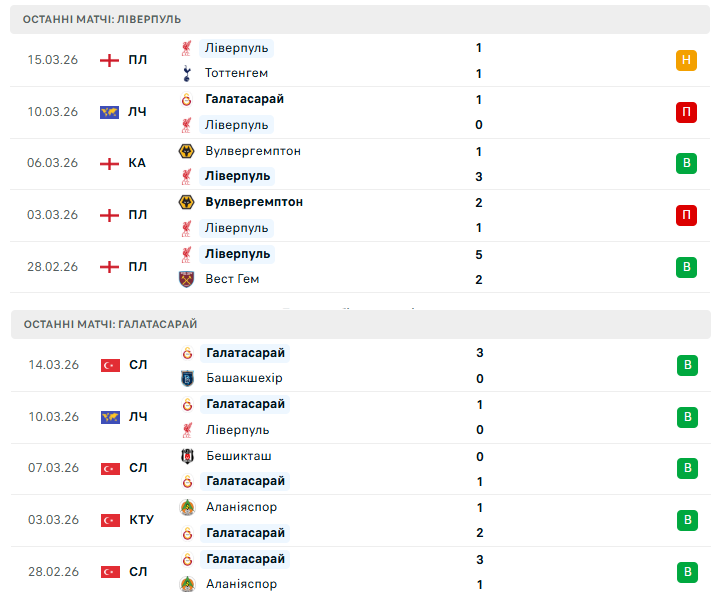The width and height of the screenshot is (718, 604).
Task: Click the West Ham club crest
Action: tap(185, 279)
